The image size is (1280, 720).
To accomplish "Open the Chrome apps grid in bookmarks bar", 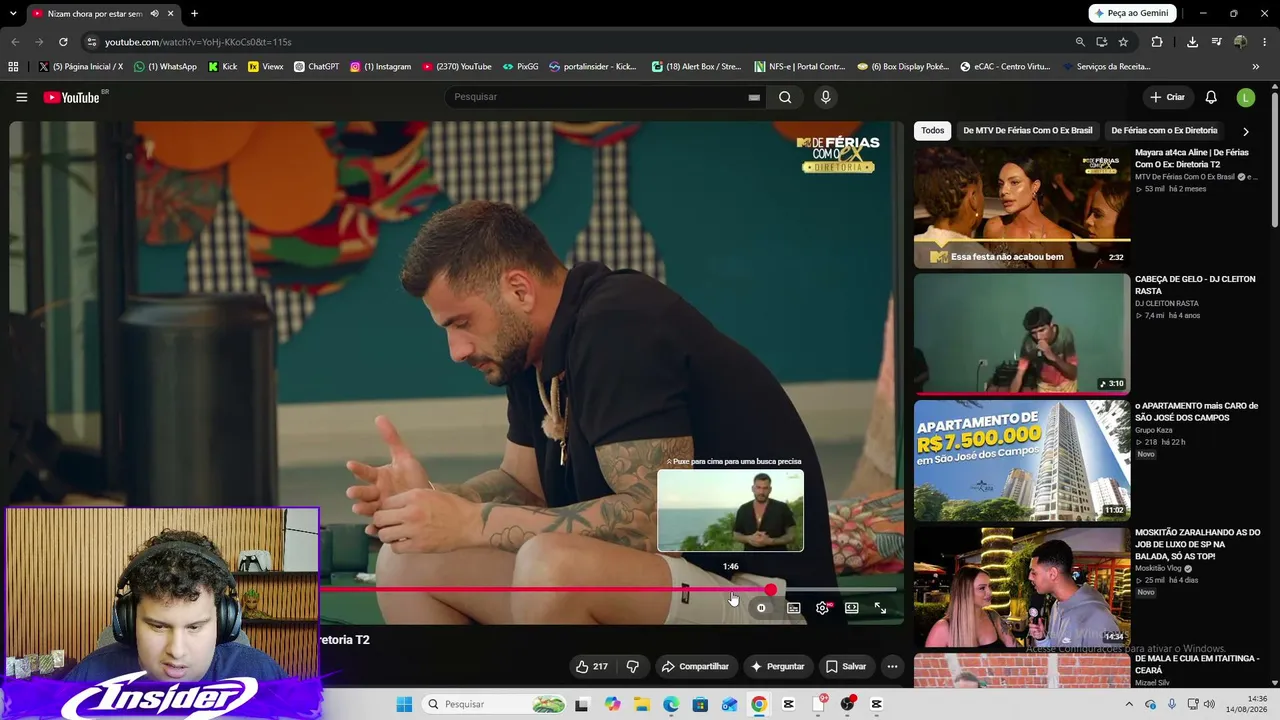I will pos(13,67).
